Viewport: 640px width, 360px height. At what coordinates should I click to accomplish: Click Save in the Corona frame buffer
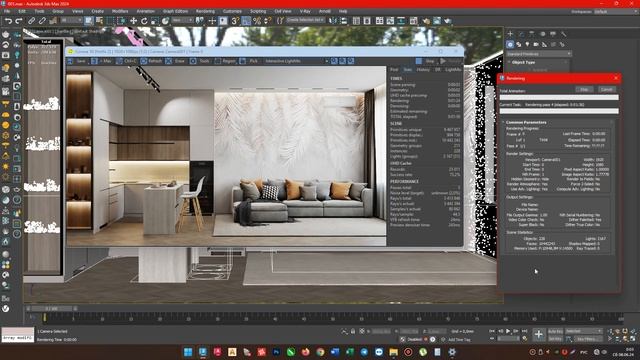[78, 61]
